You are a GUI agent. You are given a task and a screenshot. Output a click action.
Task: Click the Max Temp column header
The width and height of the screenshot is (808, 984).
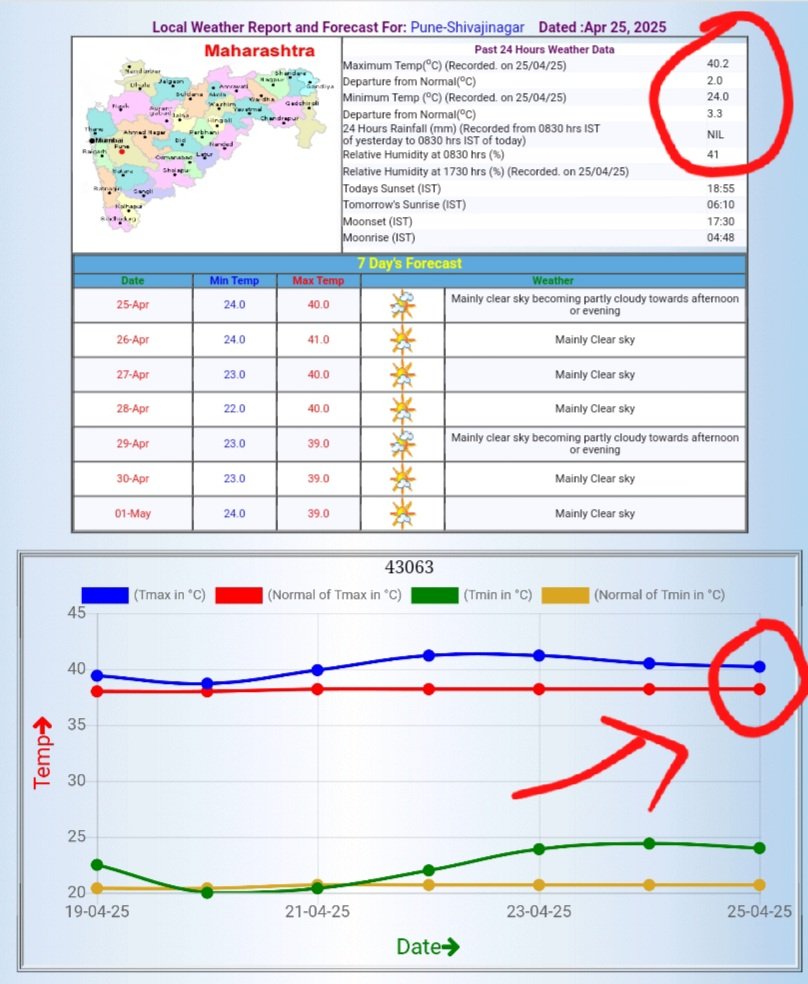coord(318,281)
